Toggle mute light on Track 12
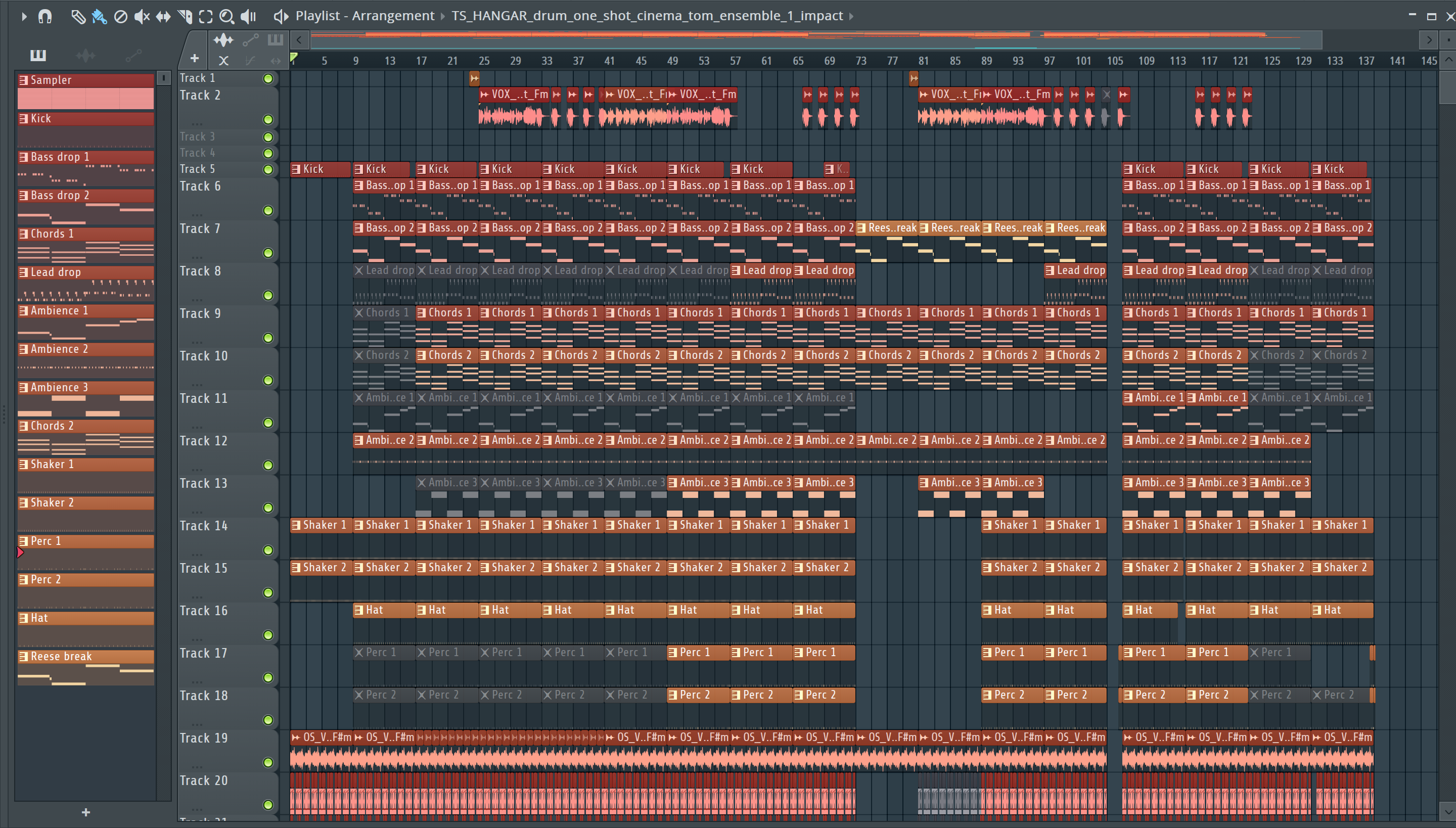 (x=268, y=465)
